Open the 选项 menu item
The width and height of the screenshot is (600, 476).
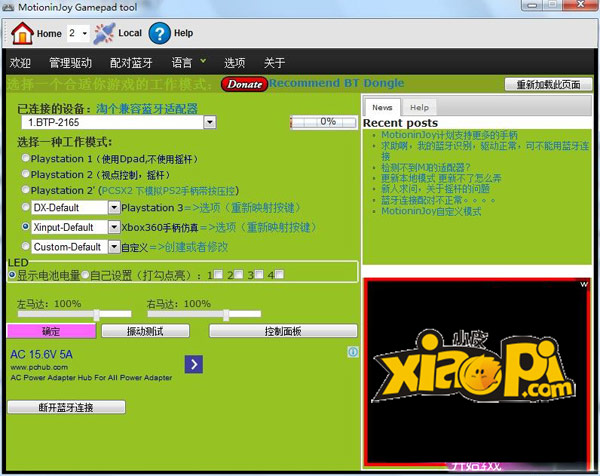pos(235,62)
